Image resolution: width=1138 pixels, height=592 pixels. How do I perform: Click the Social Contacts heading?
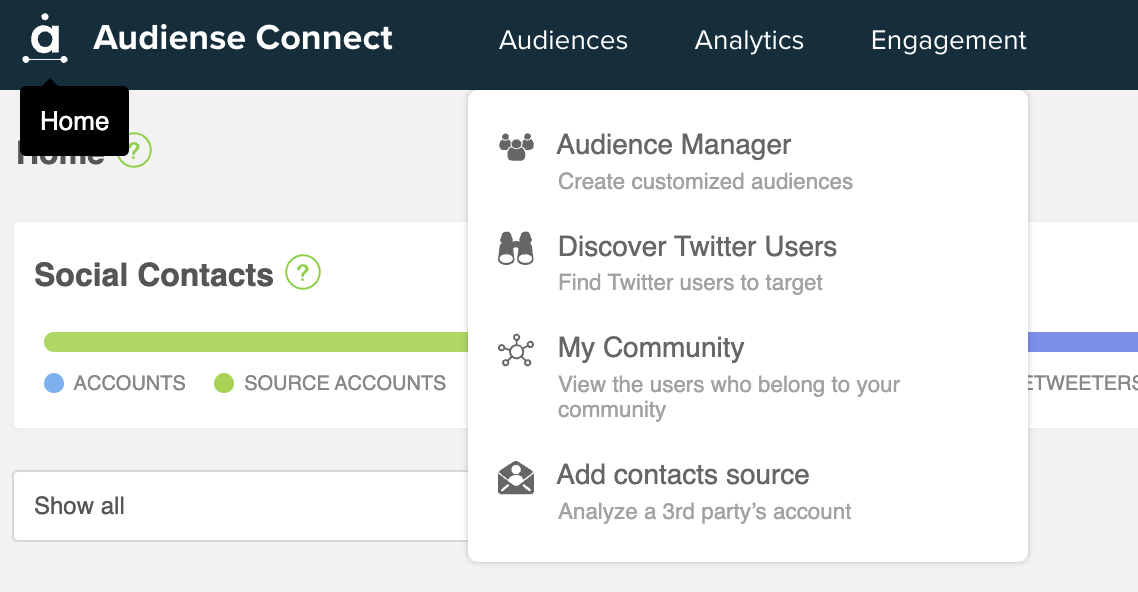click(x=154, y=274)
